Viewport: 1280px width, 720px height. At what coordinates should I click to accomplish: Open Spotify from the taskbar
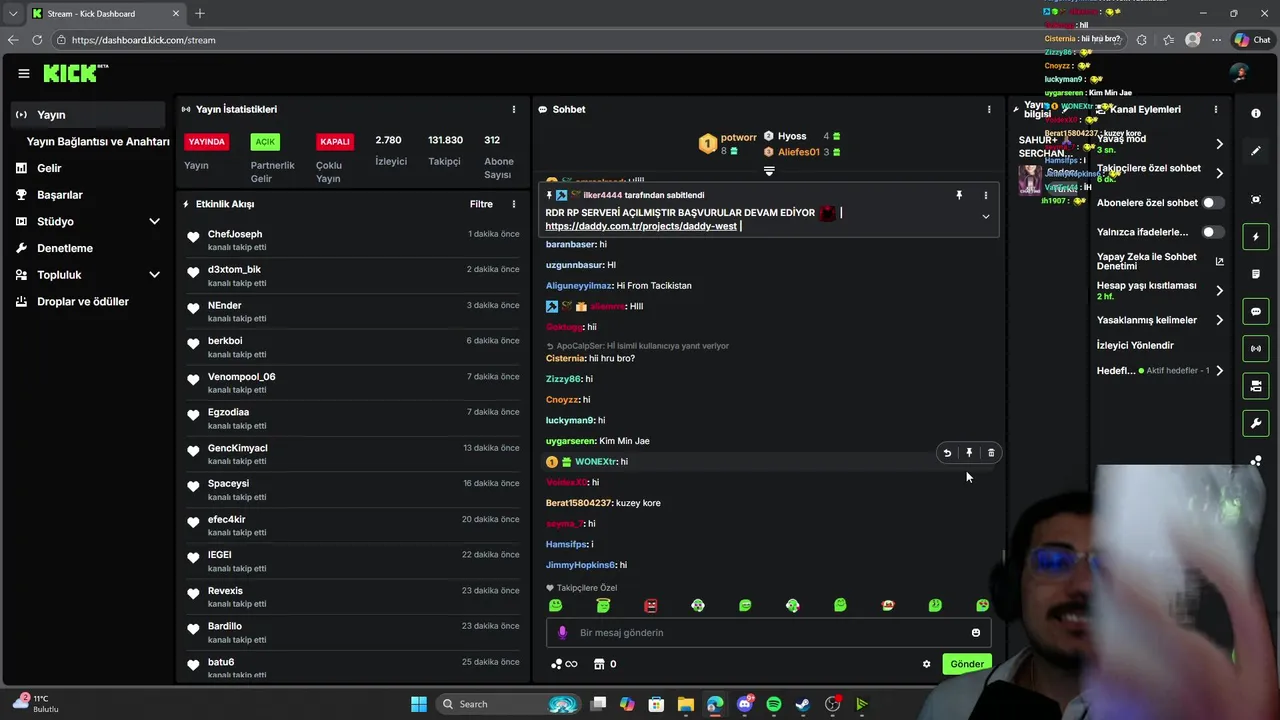point(774,704)
